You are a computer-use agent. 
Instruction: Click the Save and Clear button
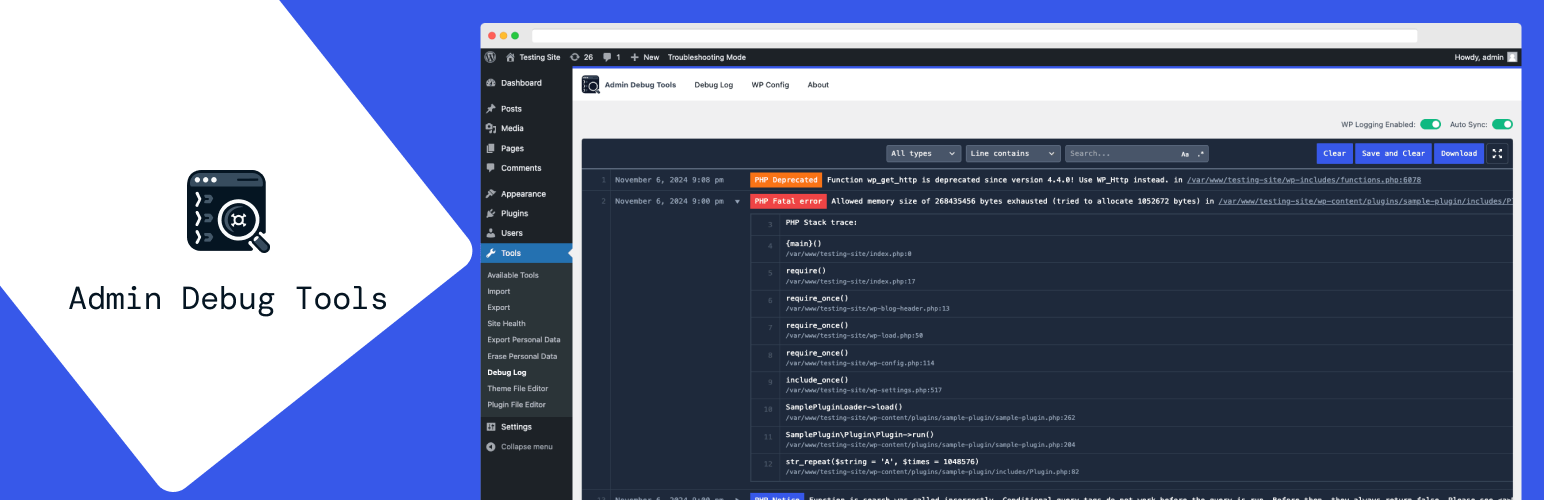(x=1393, y=153)
